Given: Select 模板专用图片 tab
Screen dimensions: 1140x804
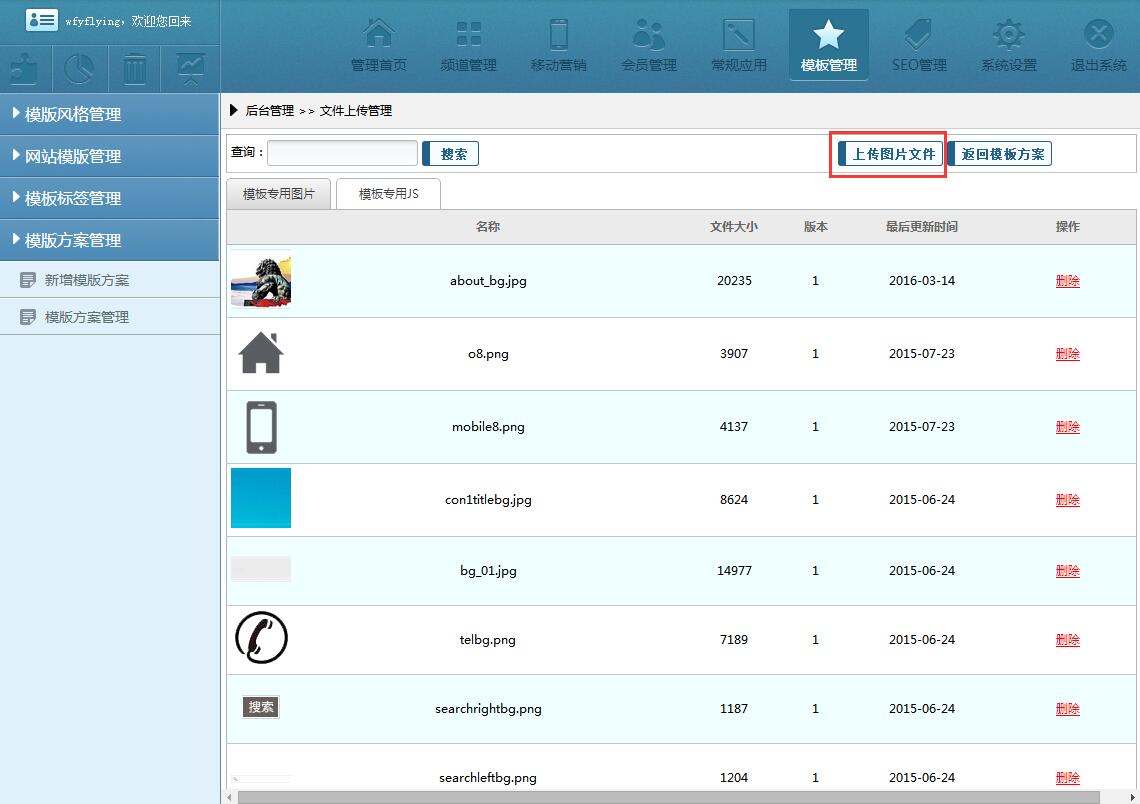Looking at the screenshot, I should click(278, 194).
